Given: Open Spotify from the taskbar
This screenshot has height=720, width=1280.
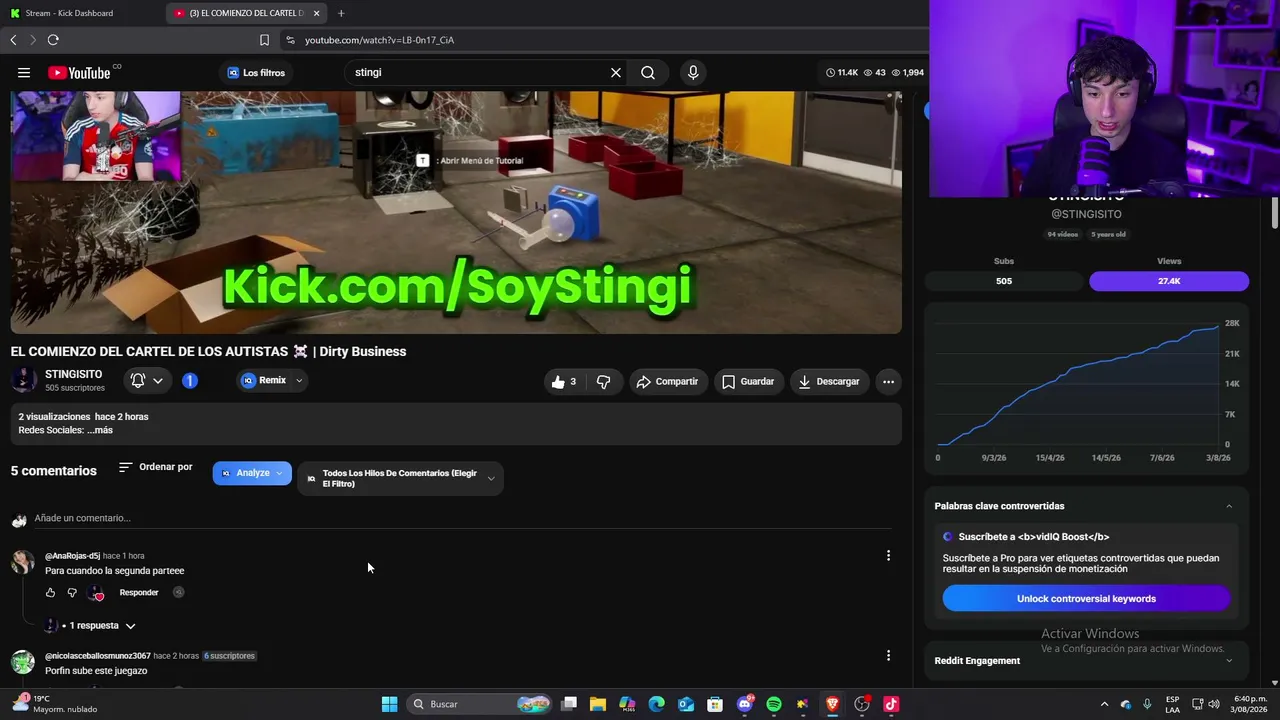Looking at the screenshot, I should 774,704.
